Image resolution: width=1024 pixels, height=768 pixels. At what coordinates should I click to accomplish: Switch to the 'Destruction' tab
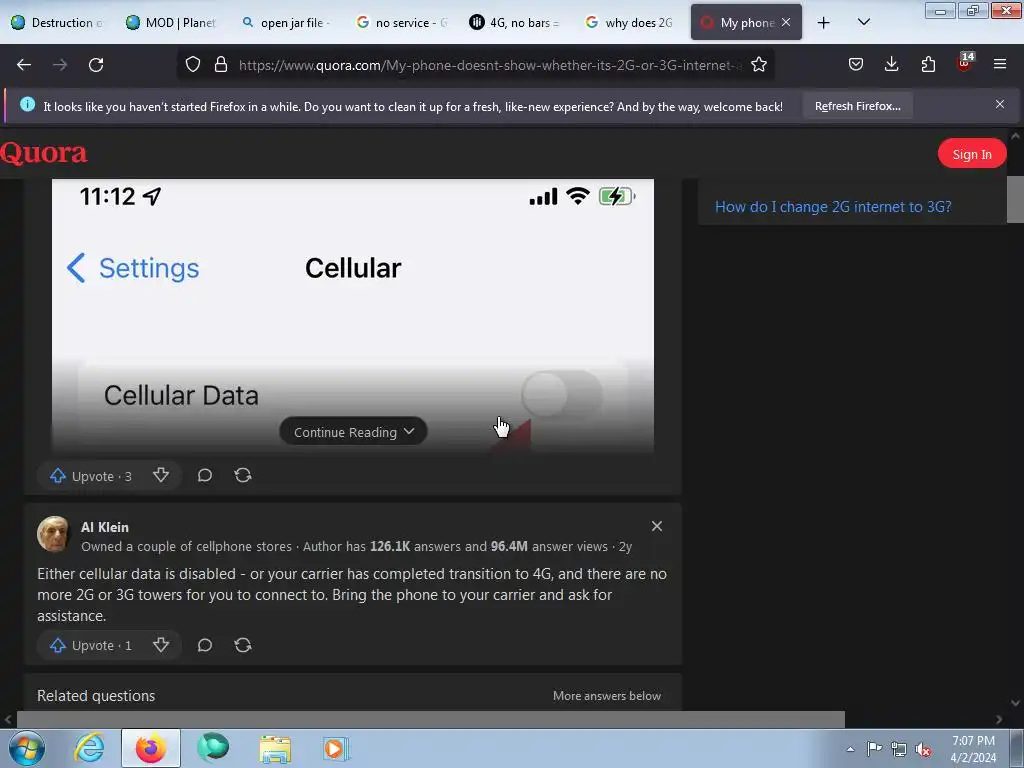[x=57, y=22]
